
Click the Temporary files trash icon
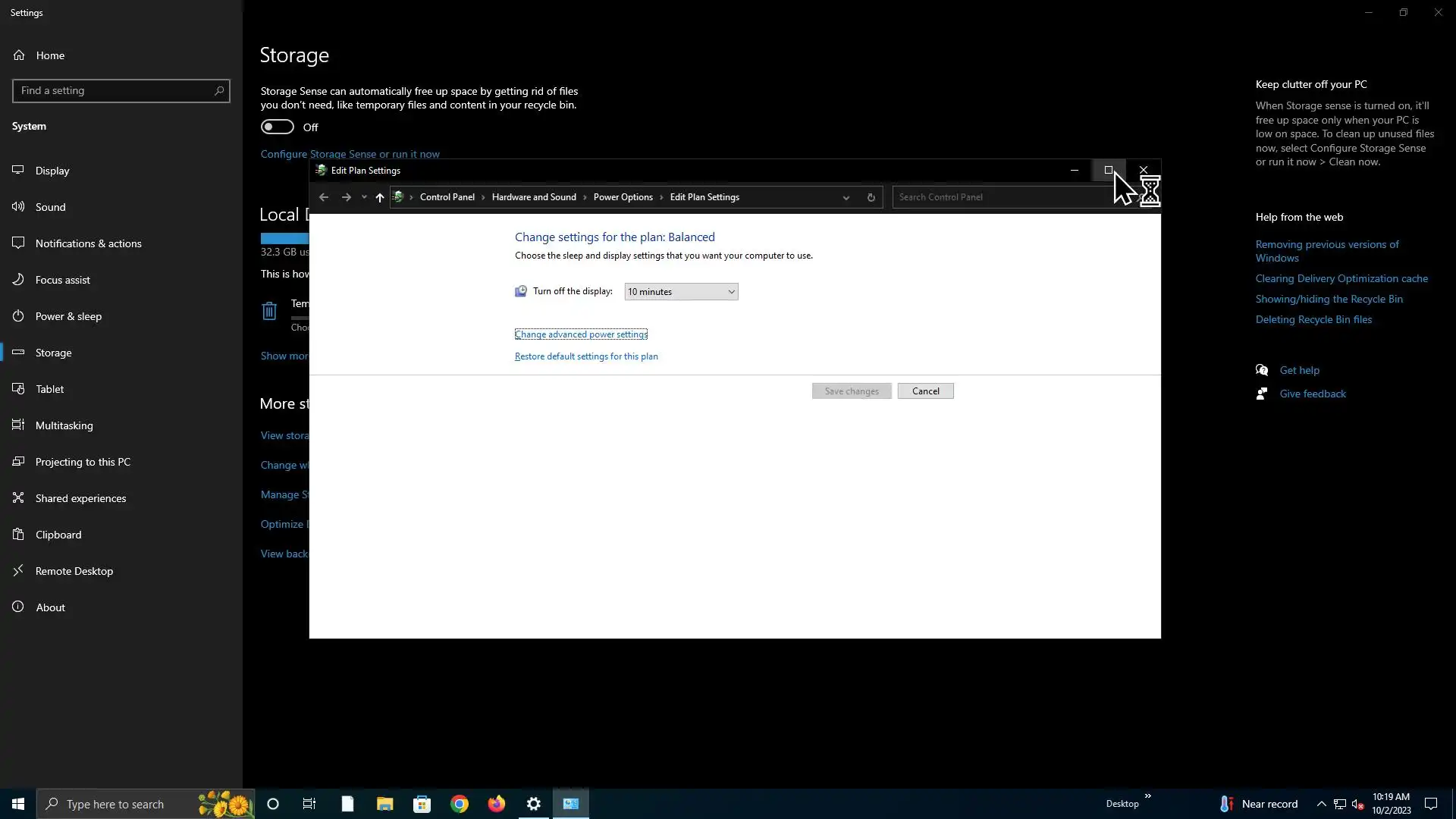[269, 311]
